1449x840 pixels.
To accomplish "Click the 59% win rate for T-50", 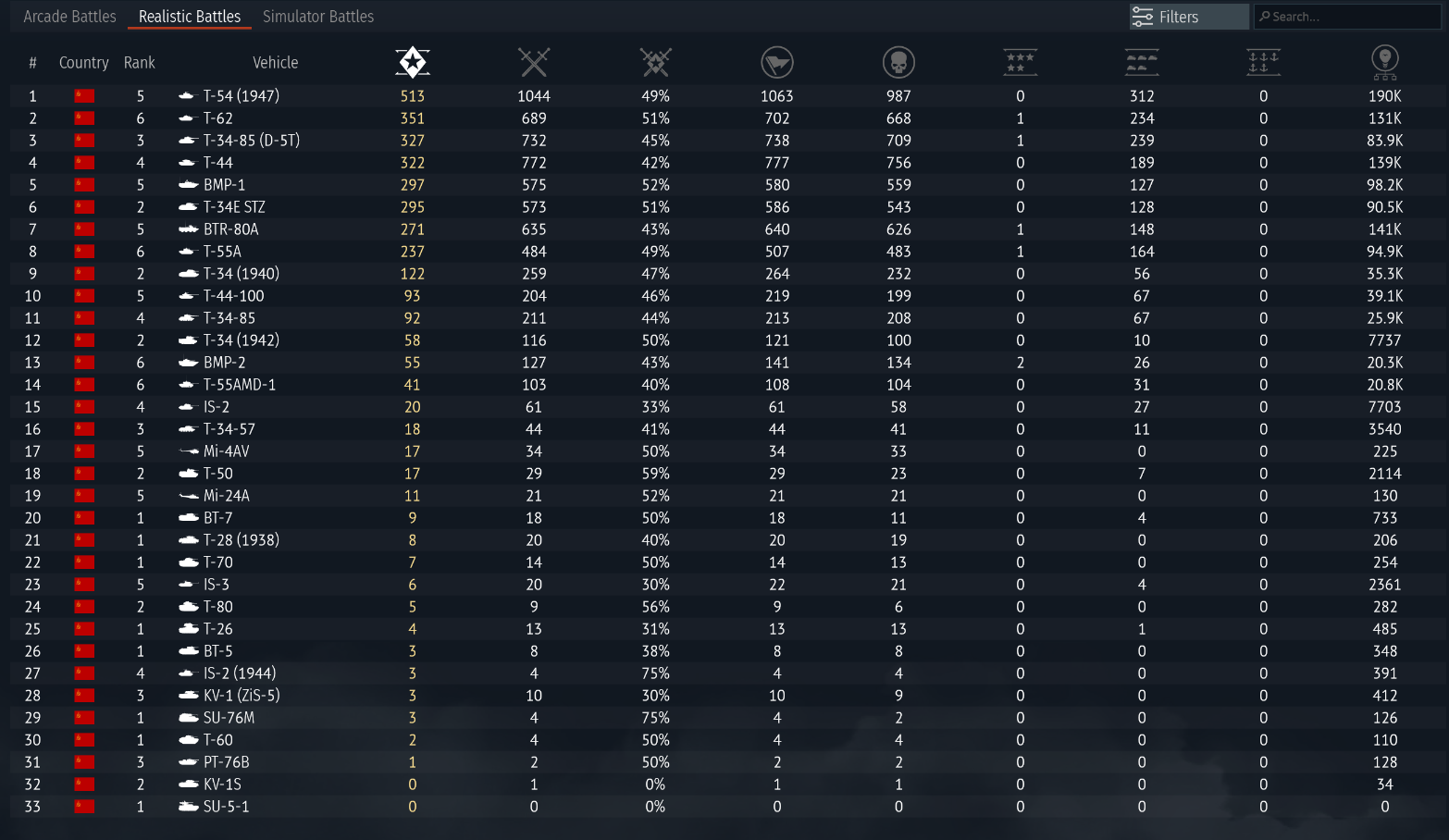I will coord(656,474).
